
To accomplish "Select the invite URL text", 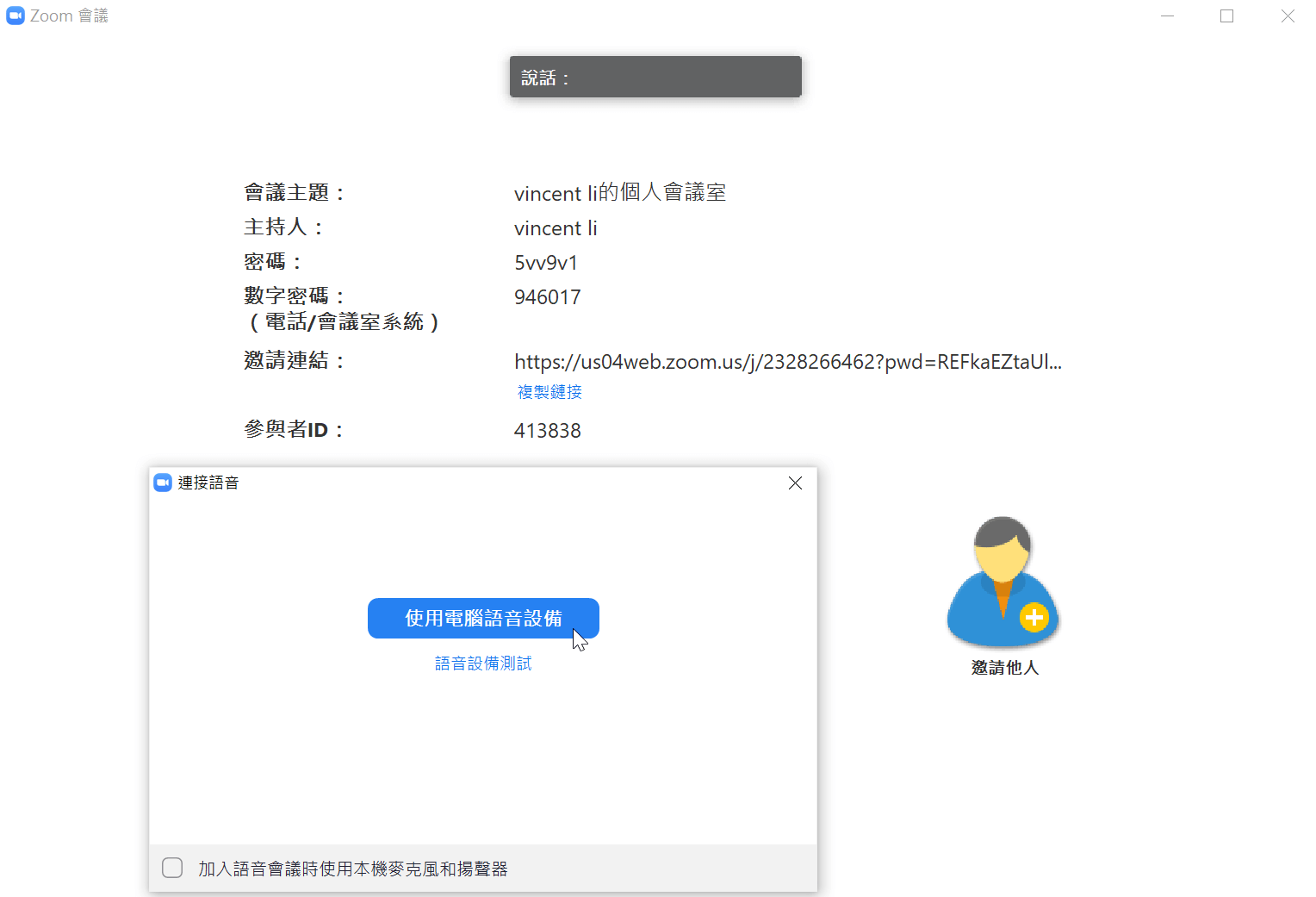I will click(787, 362).
